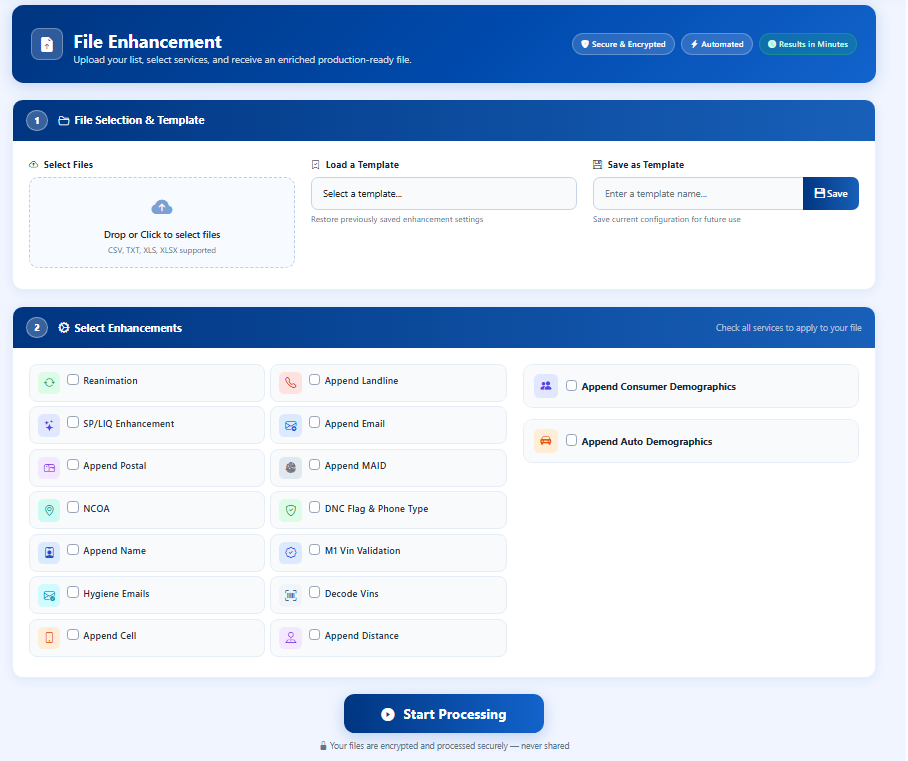Toggle the Hygiene Emails checkbox
908x761 pixels.
[x=73, y=592]
